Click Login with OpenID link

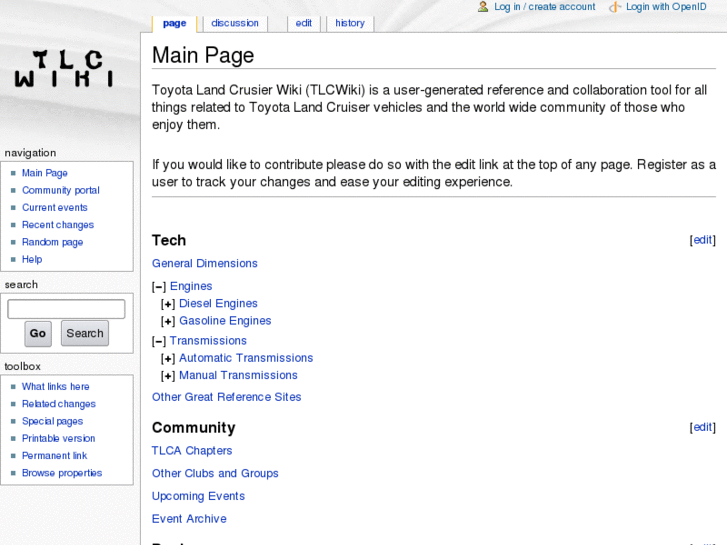point(666,7)
